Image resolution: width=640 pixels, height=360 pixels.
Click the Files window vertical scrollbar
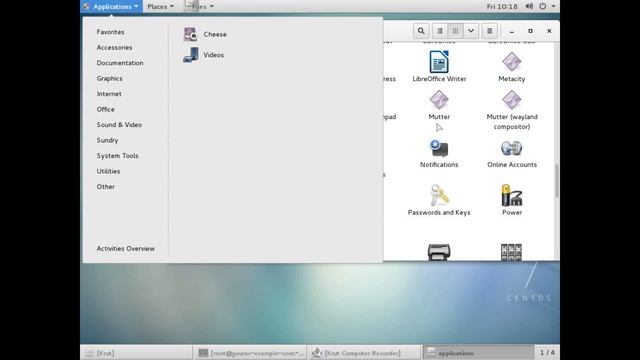tap(556, 181)
